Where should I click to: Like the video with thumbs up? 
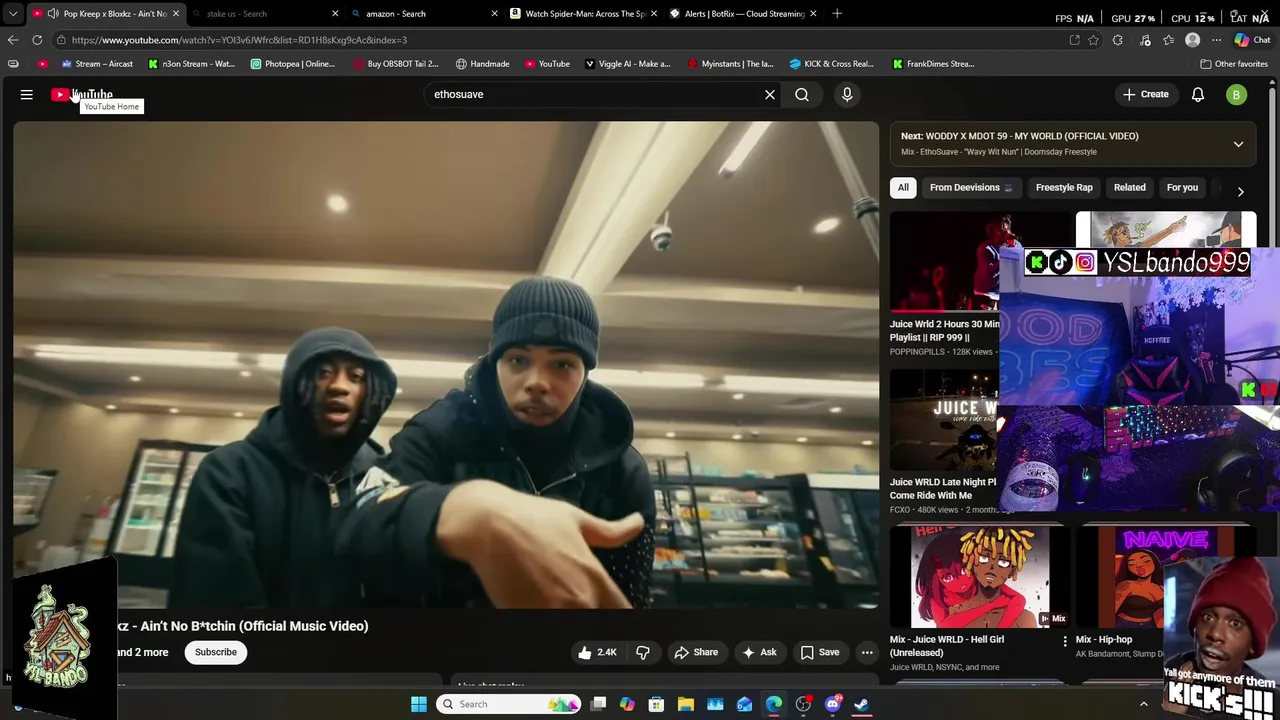[x=598, y=652]
